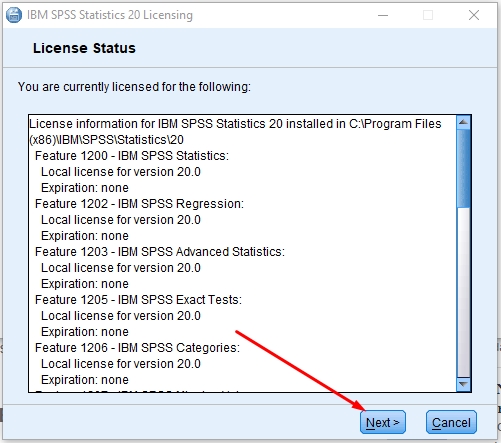Select the line 'Feature 1205 - IBM SPSS Exact Tests:'
This screenshot has height=443, width=501.
(138, 300)
